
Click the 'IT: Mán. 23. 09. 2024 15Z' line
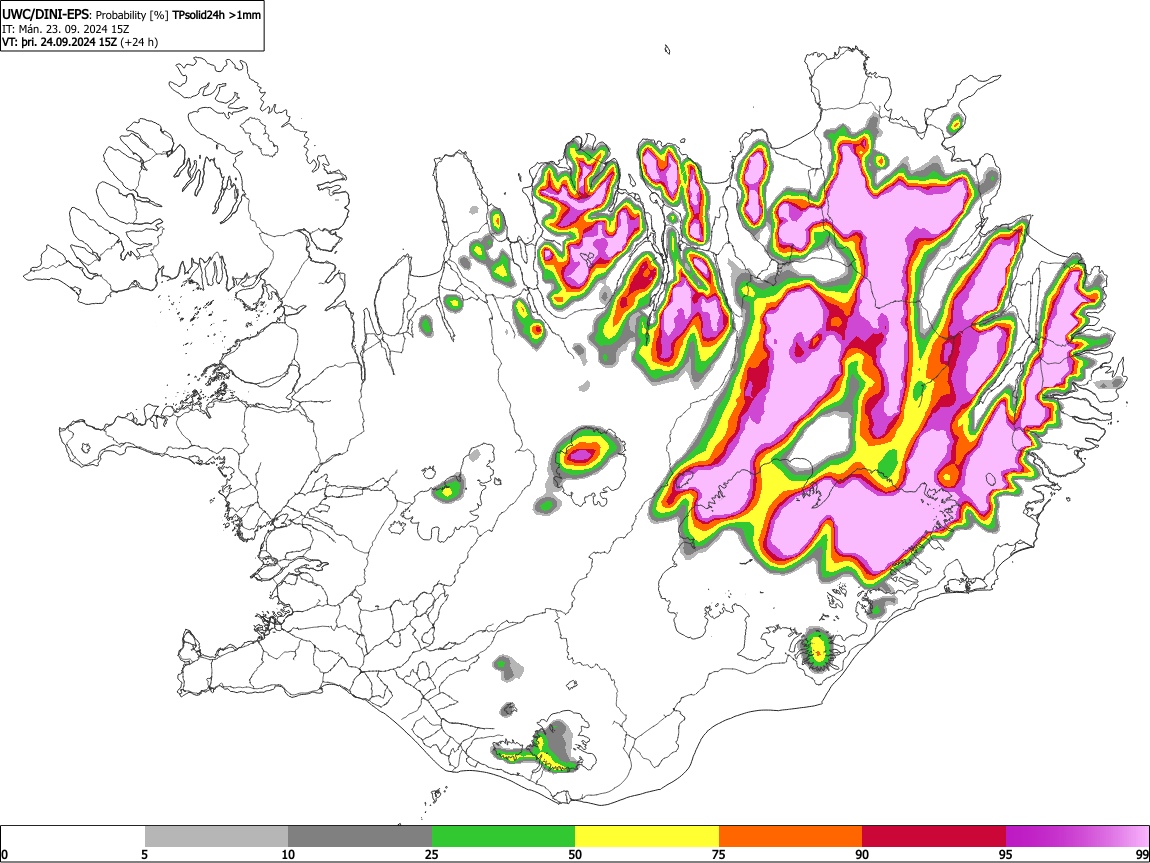[65, 29]
